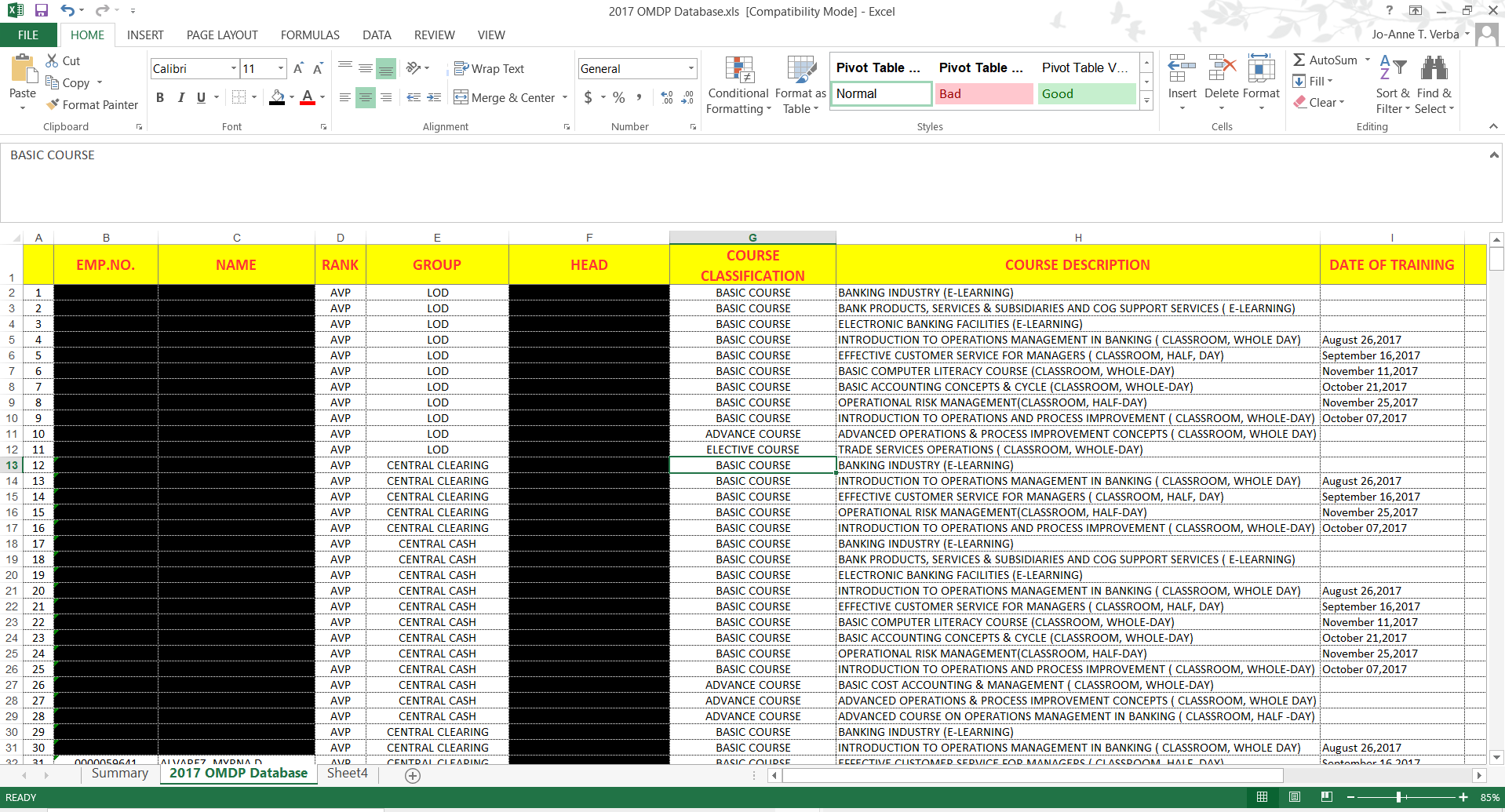Apply the red font color
The height and width of the screenshot is (812, 1505).
click(x=308, y=97)
